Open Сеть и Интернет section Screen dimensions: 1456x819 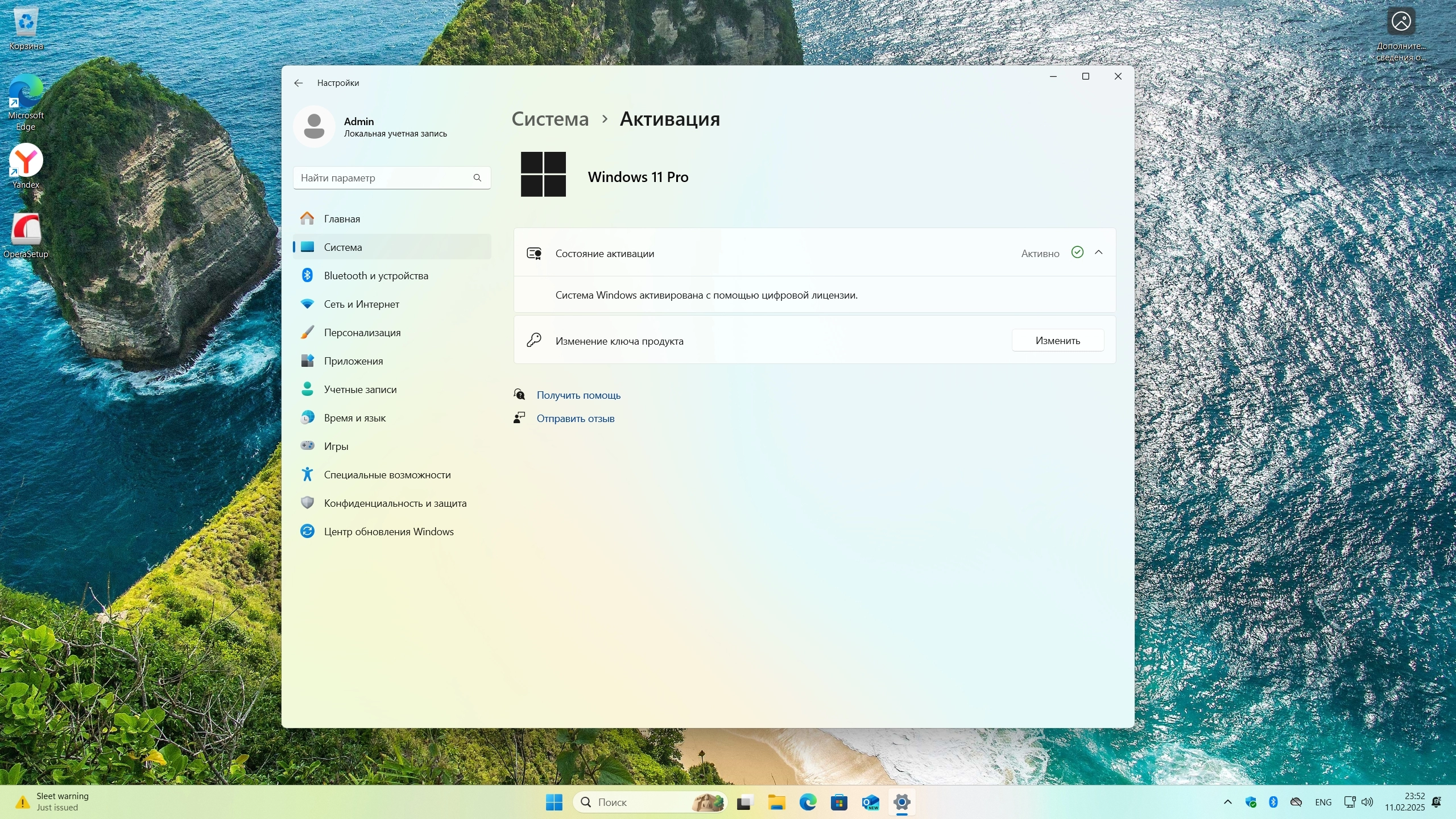click(x=361, y=304)
